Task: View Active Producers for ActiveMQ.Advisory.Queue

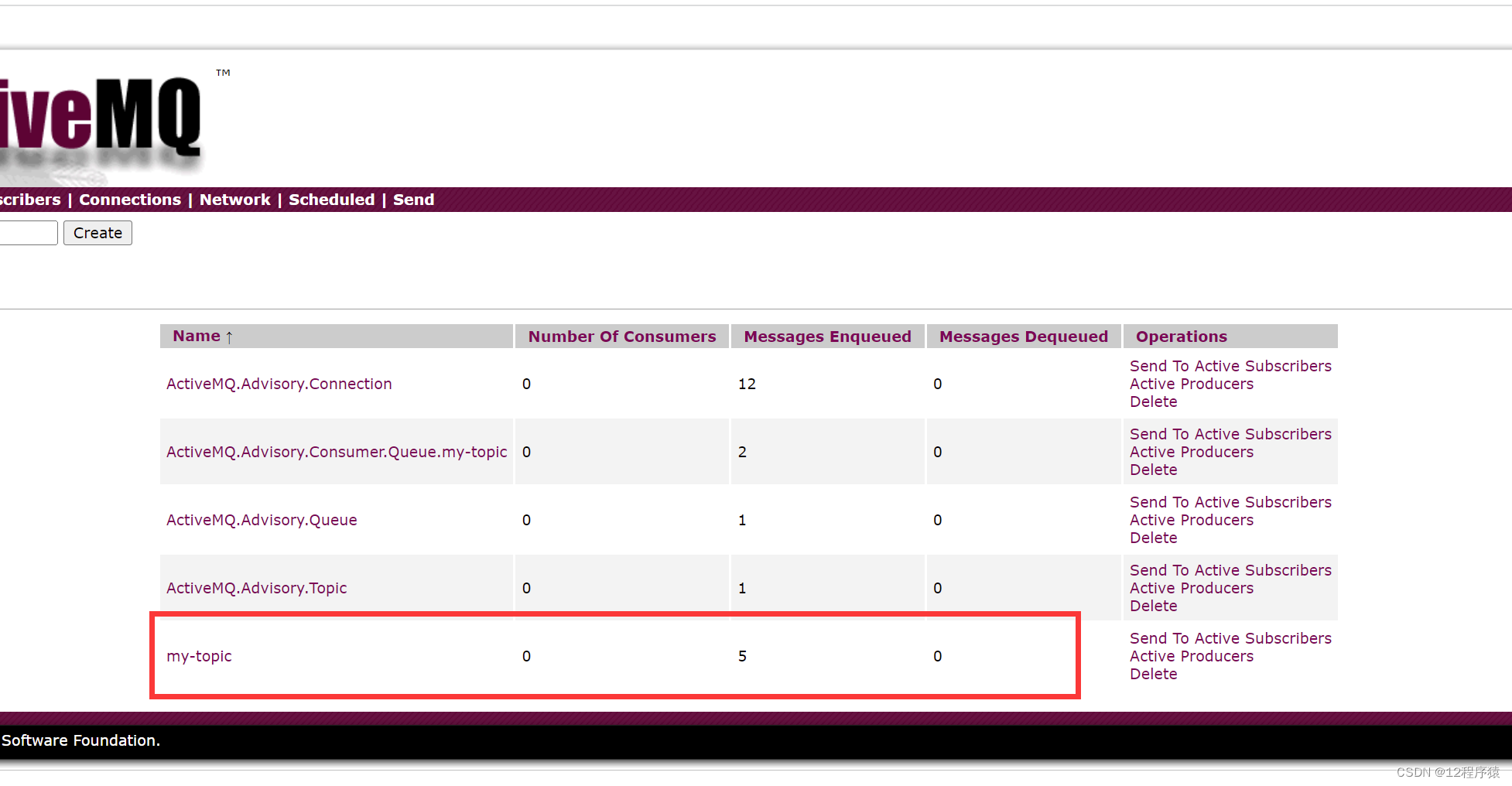Action: [1192, 520]
